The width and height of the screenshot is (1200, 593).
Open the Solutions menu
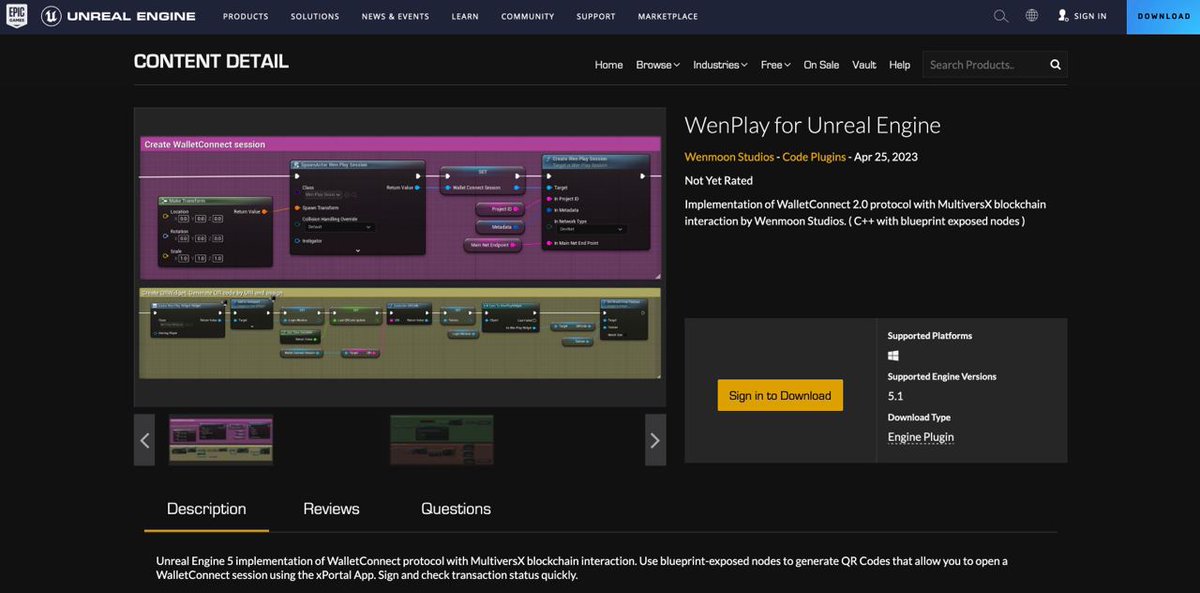tap(315, 17)
